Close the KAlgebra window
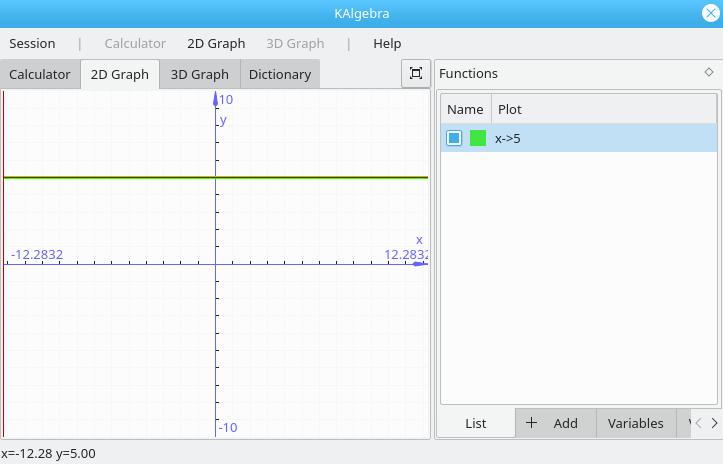This screenshot has width=723, height=464. [709, 14]
